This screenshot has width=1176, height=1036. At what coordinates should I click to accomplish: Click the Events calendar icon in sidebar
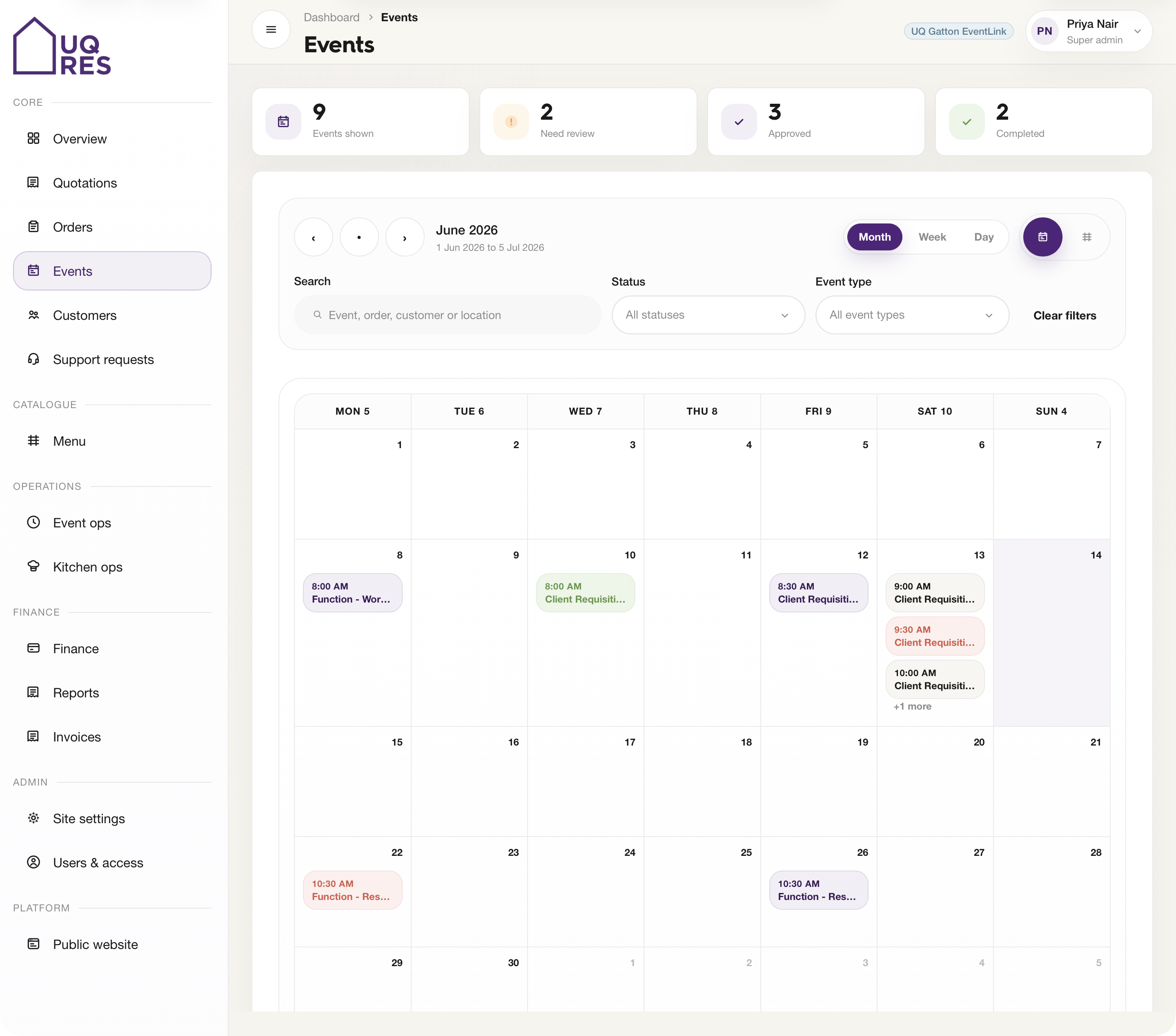33,270
